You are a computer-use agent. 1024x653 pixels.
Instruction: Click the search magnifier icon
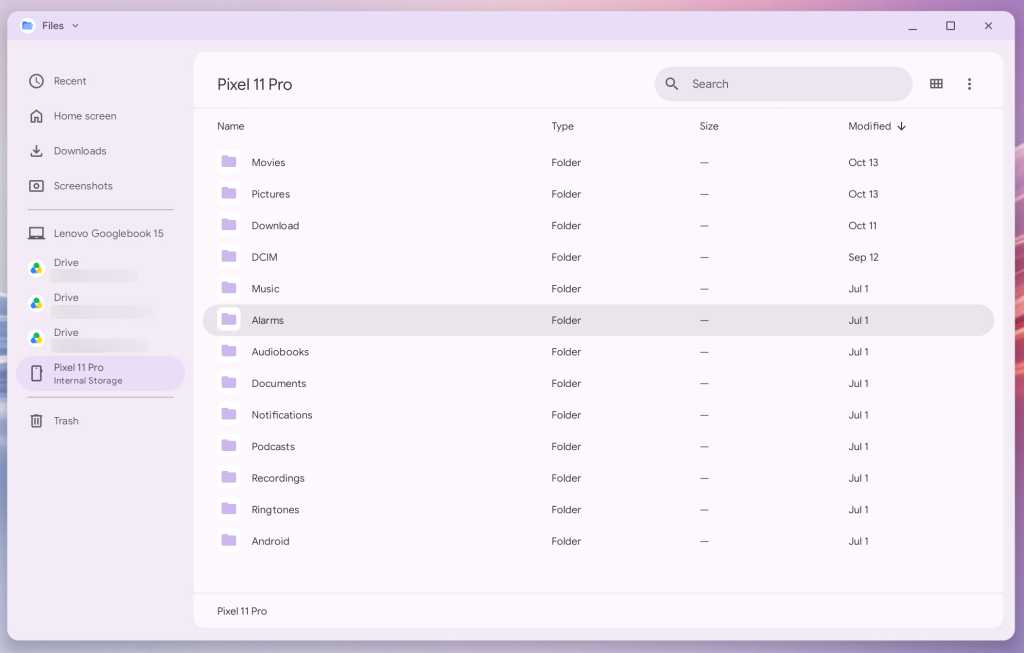click(671, 84)
